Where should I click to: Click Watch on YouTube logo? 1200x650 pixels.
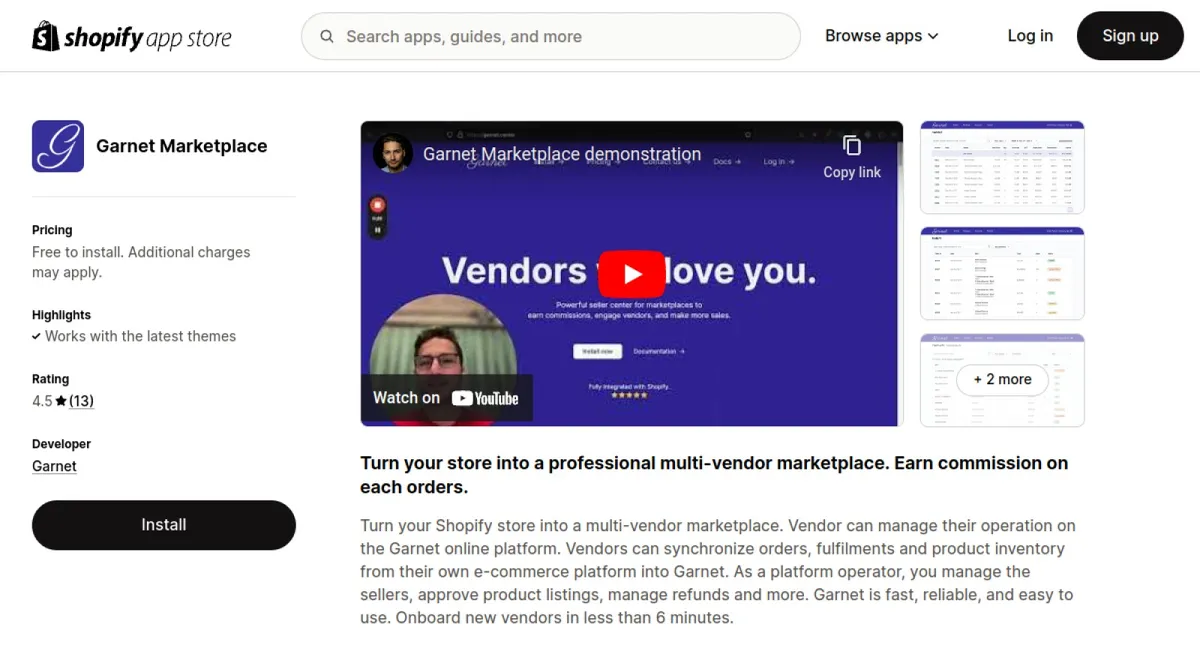coord(446,398)
